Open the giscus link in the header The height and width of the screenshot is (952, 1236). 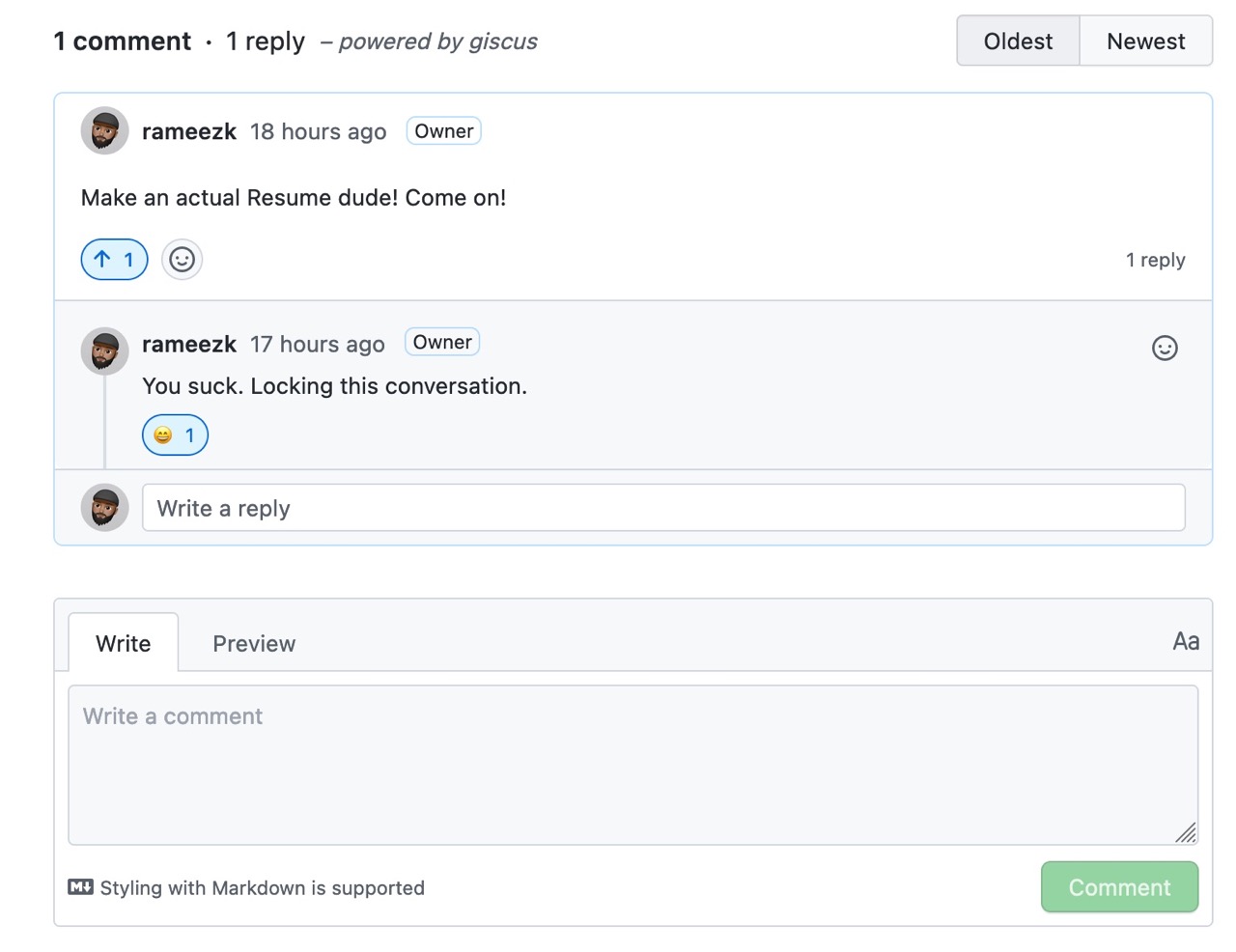pos(502,42)
